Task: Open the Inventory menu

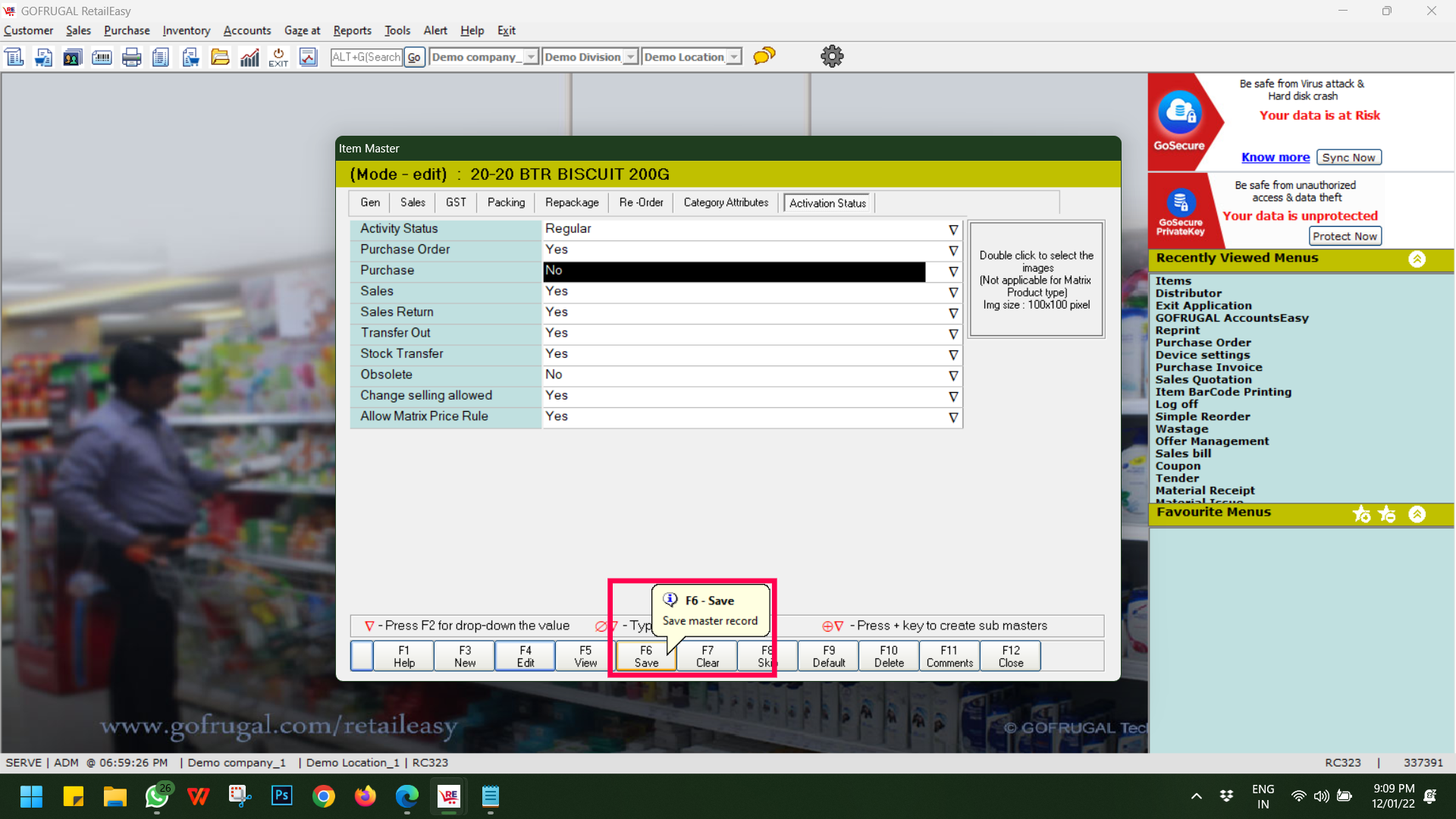Action: pyautogui.click(x=186, y=30)
